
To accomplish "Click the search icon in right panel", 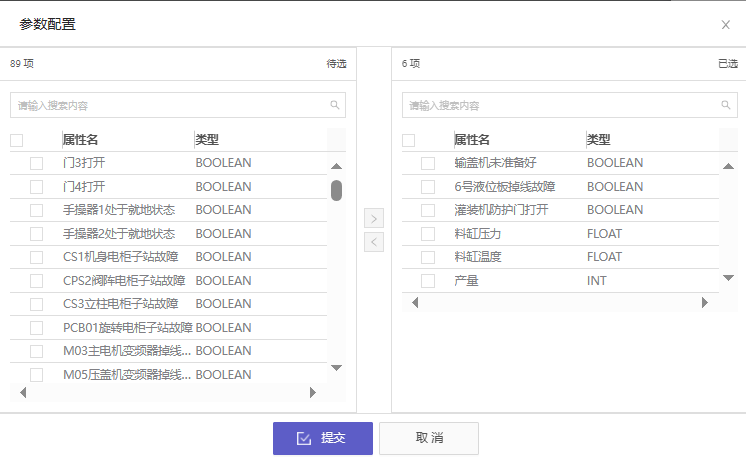I will (726, 105).
